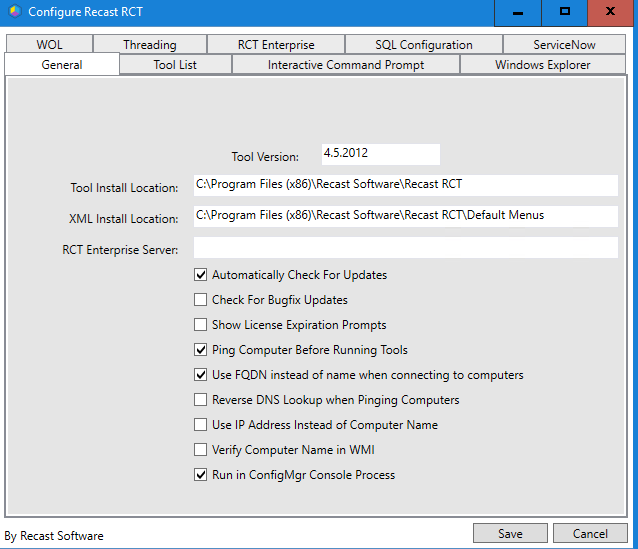Click the 'Tool Version:' label
The image size is (638, 549).
[x=265, y=157]
